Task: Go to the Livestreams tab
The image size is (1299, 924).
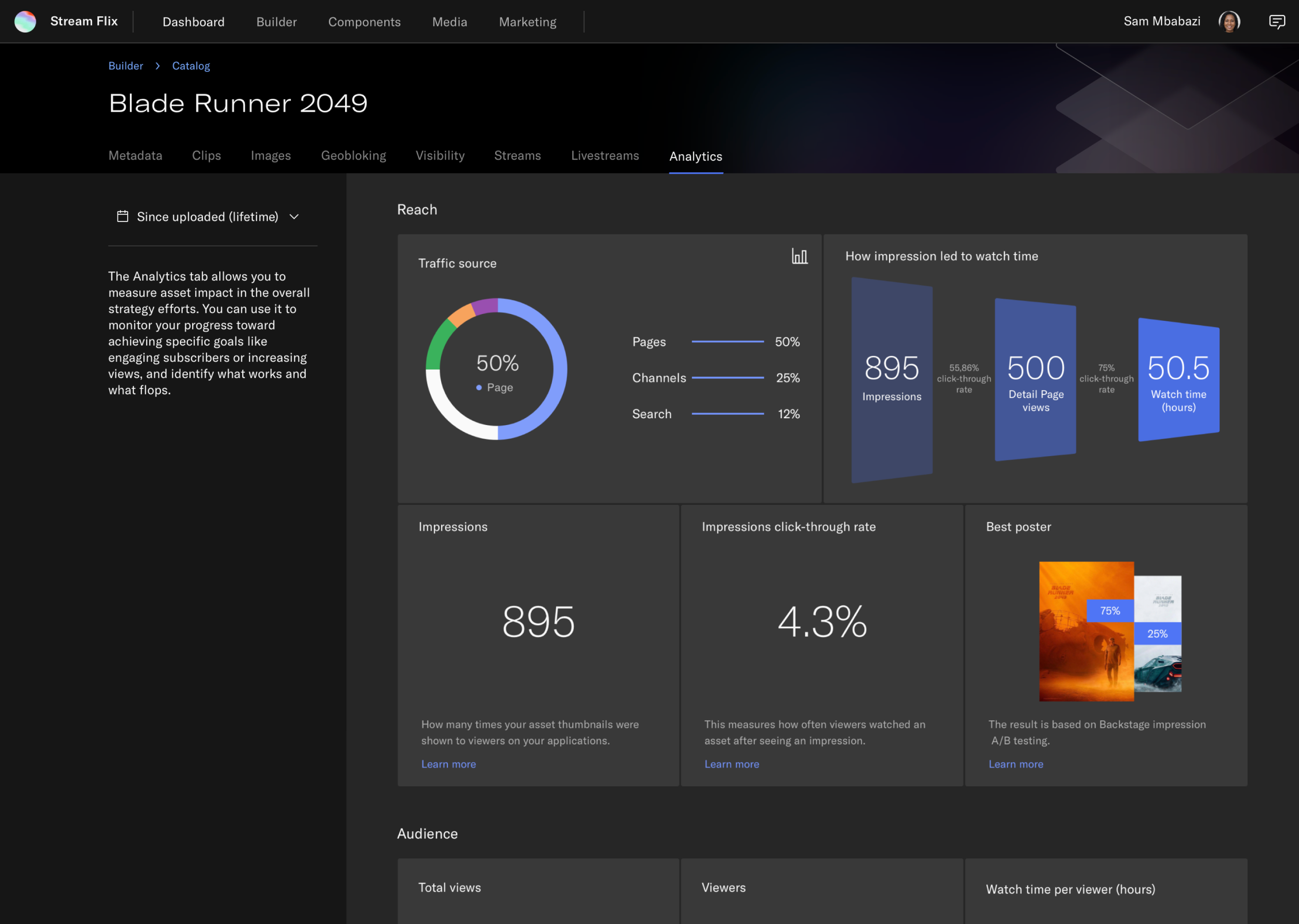Action: 605,155
